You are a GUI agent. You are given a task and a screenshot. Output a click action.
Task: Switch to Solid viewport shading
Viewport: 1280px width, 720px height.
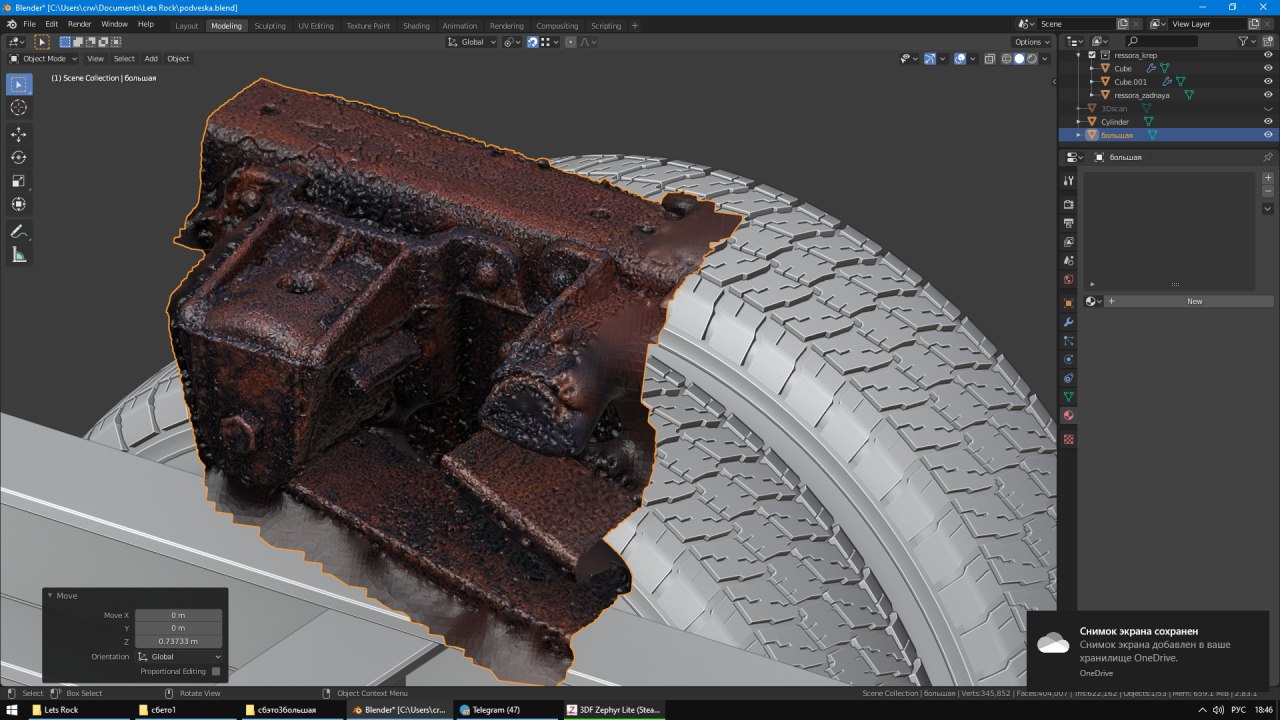pyautogui.click(x=1019, y=58)
